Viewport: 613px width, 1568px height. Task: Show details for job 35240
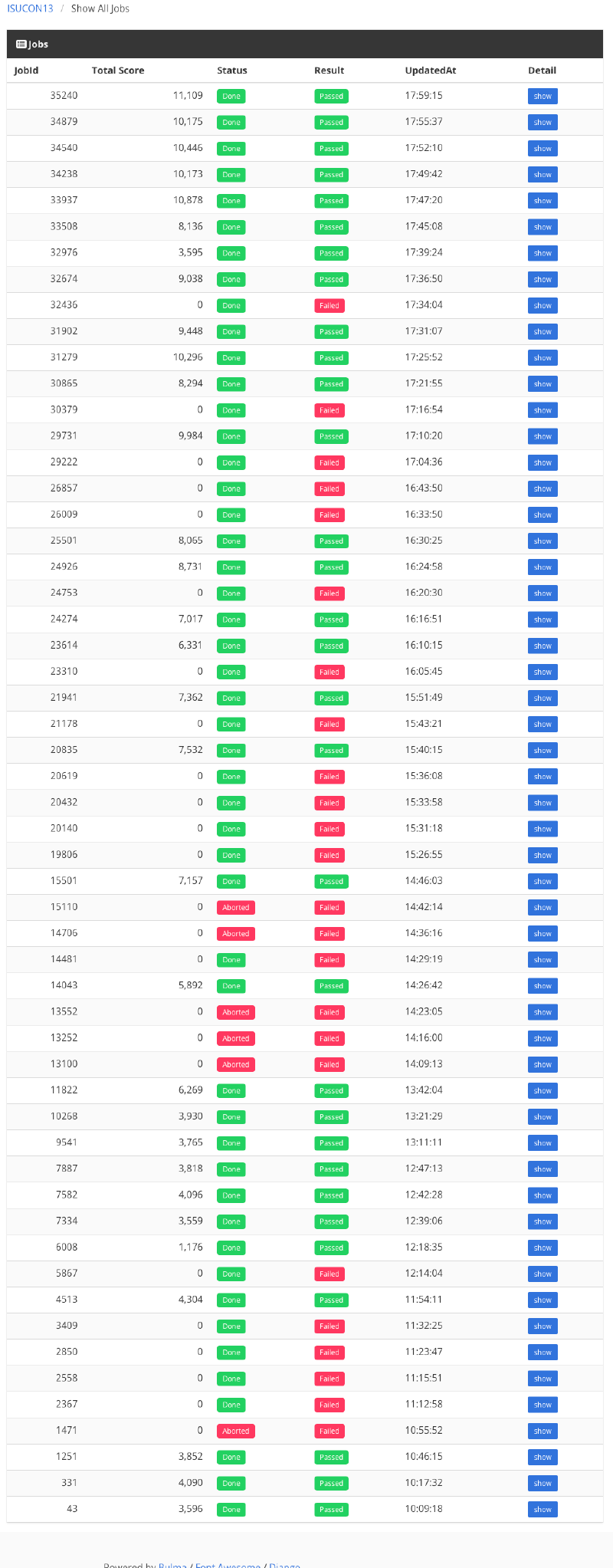tap(542, 97)
